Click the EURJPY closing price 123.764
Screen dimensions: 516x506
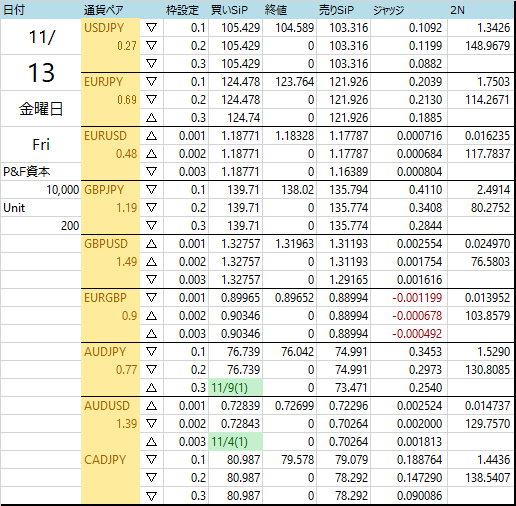294,82
